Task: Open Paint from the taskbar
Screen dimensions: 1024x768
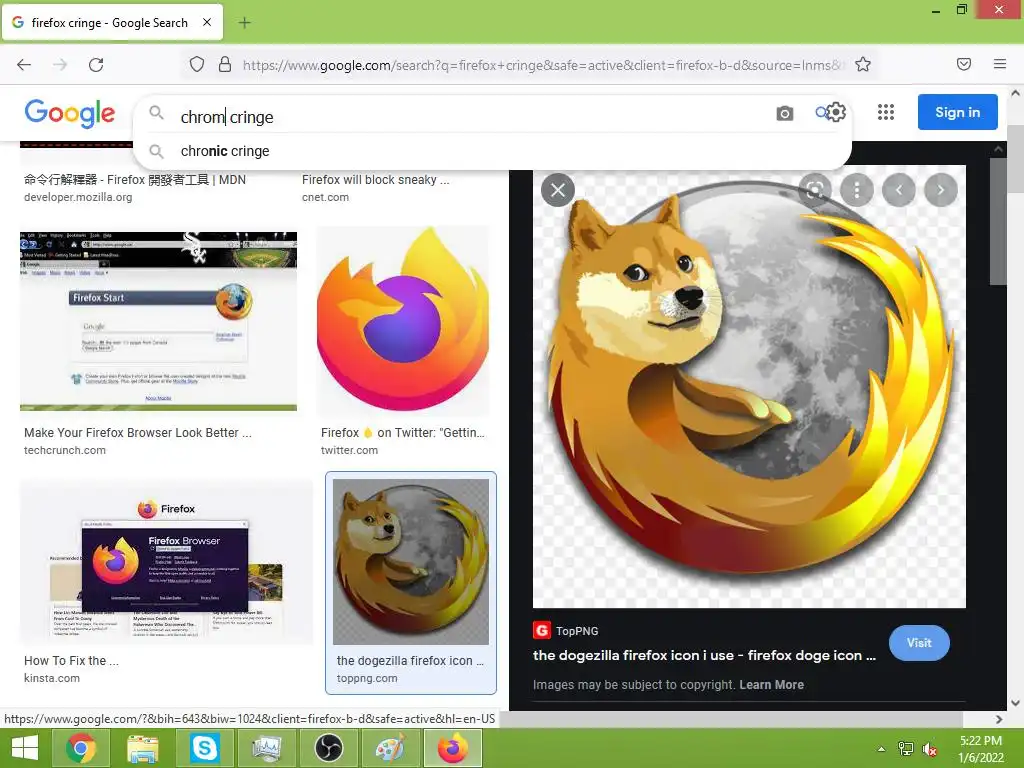Action: tap(391, 748)
